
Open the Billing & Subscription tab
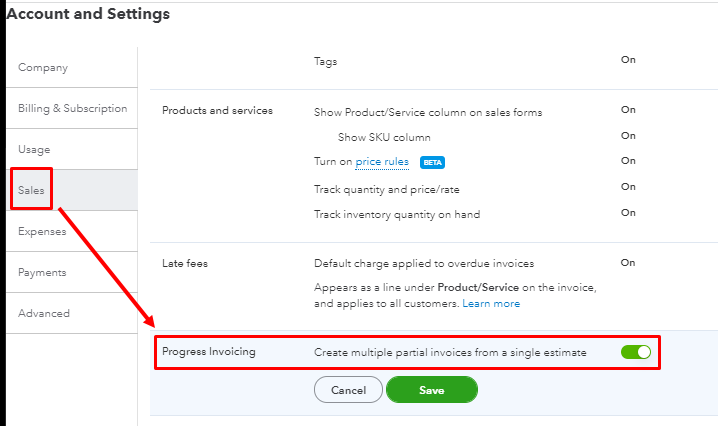[72, 108]
